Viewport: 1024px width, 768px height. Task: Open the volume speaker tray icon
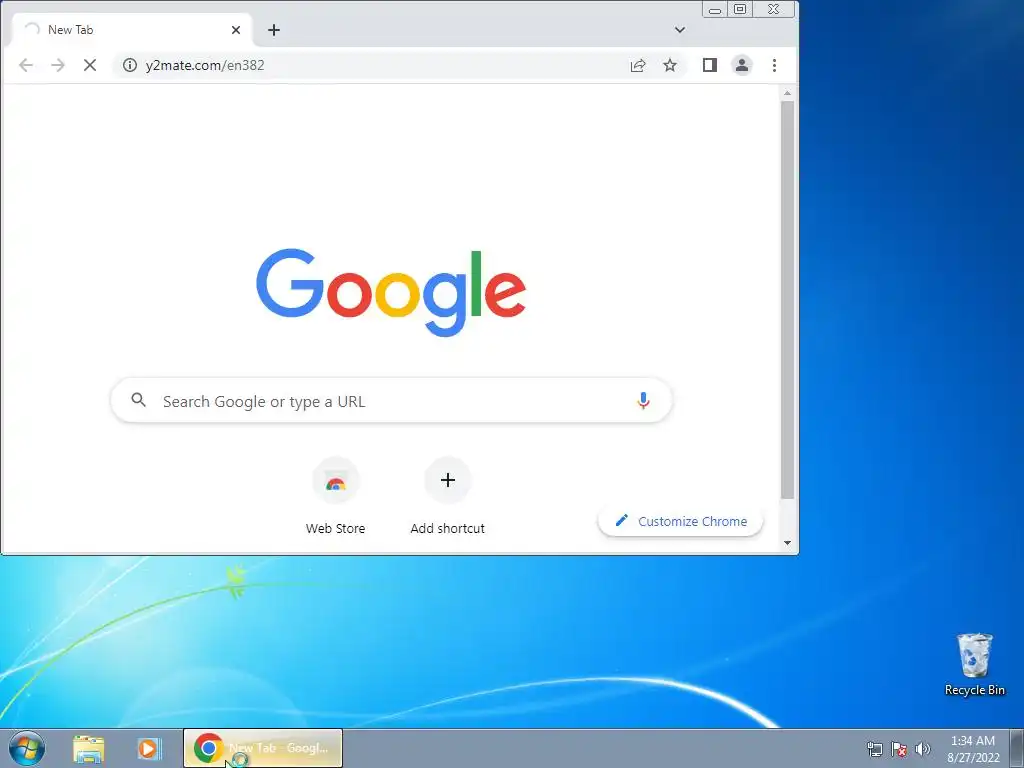[x=923, y=749]
